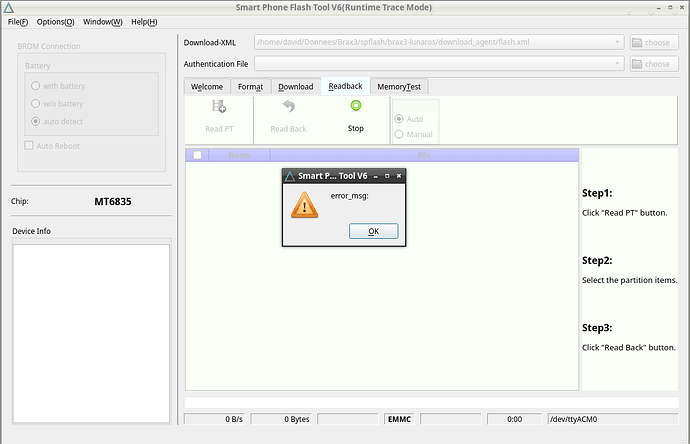Select the Readback tab

345,86
